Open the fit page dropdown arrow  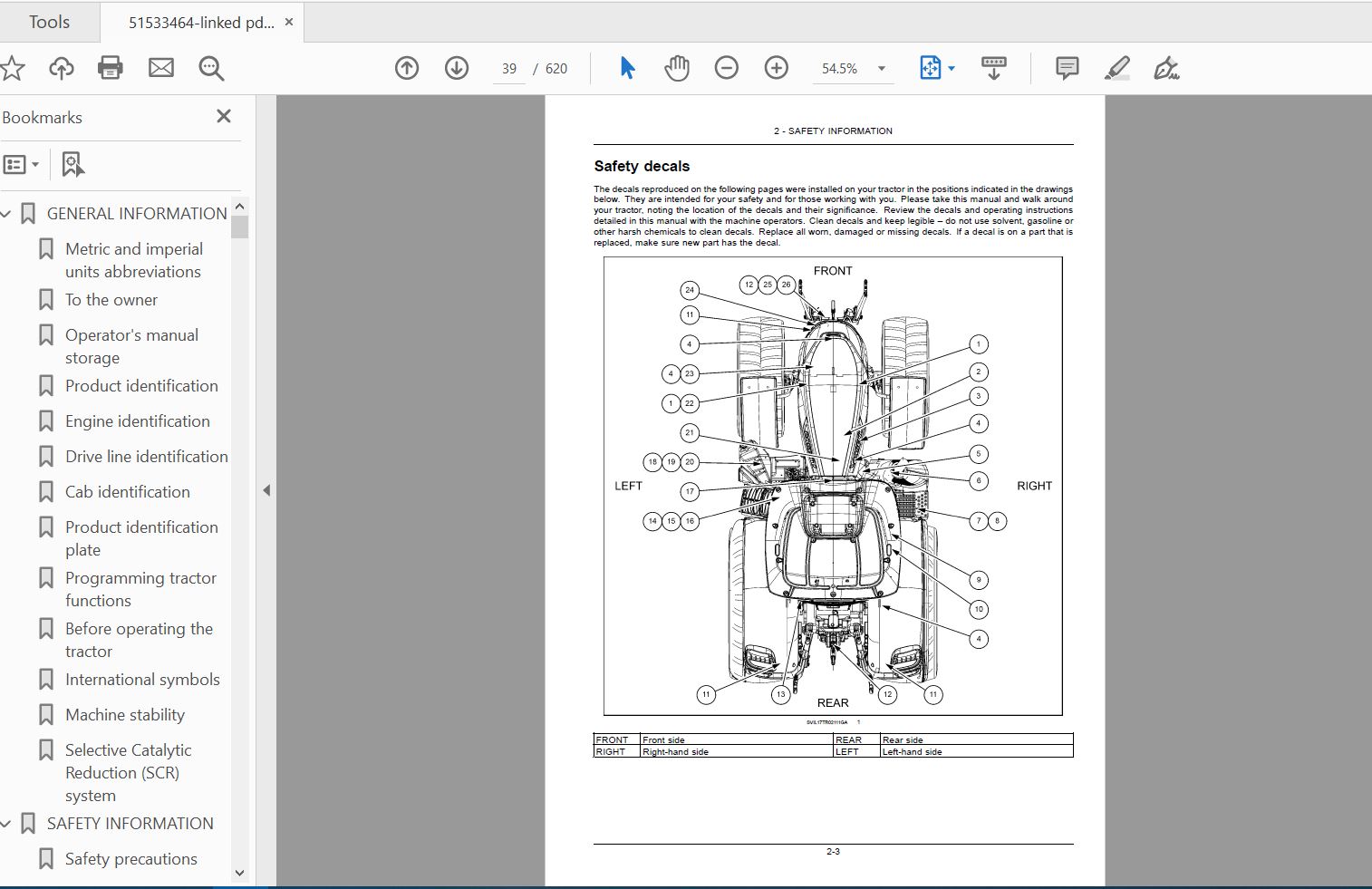(x=952, y=69)
